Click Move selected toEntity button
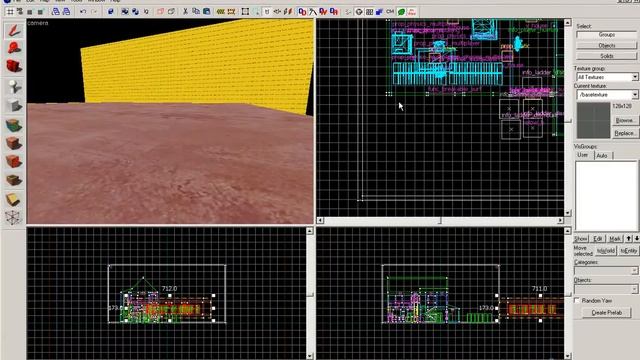The height and width of the screenshot is (360, 640). click(628, 251)
